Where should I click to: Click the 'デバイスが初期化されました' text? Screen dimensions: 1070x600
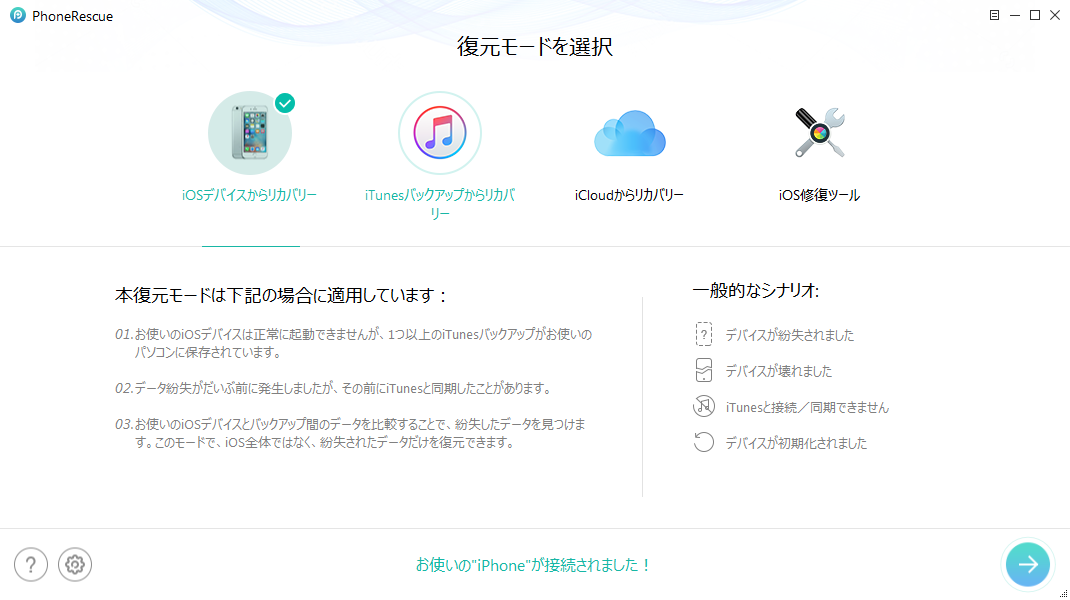[x=796, y=443]
